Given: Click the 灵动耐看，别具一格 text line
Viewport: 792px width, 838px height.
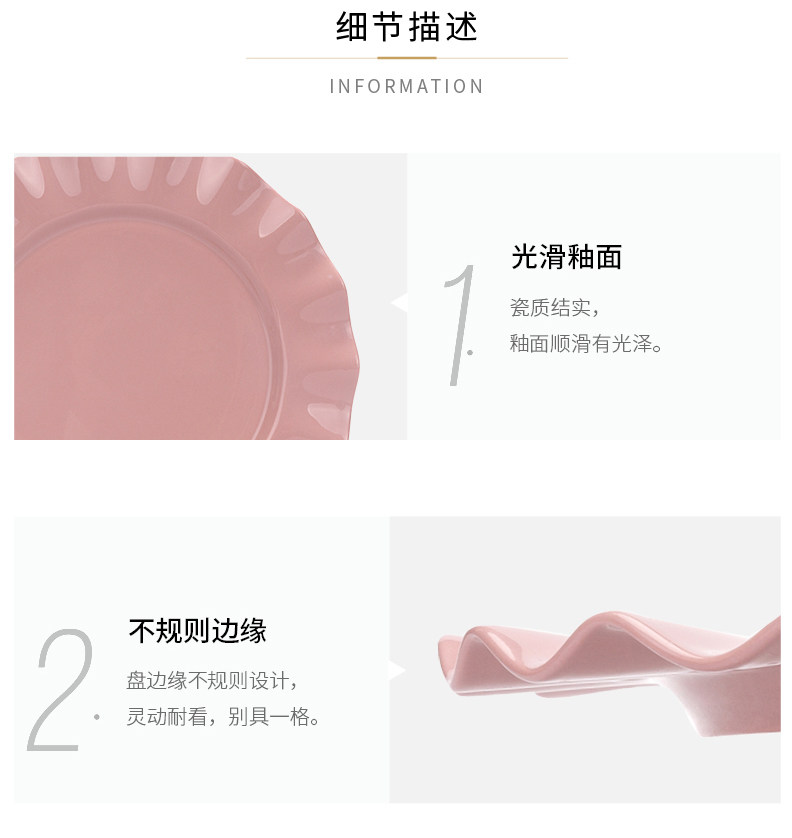Looking at the screenshot, I should 223,717.
